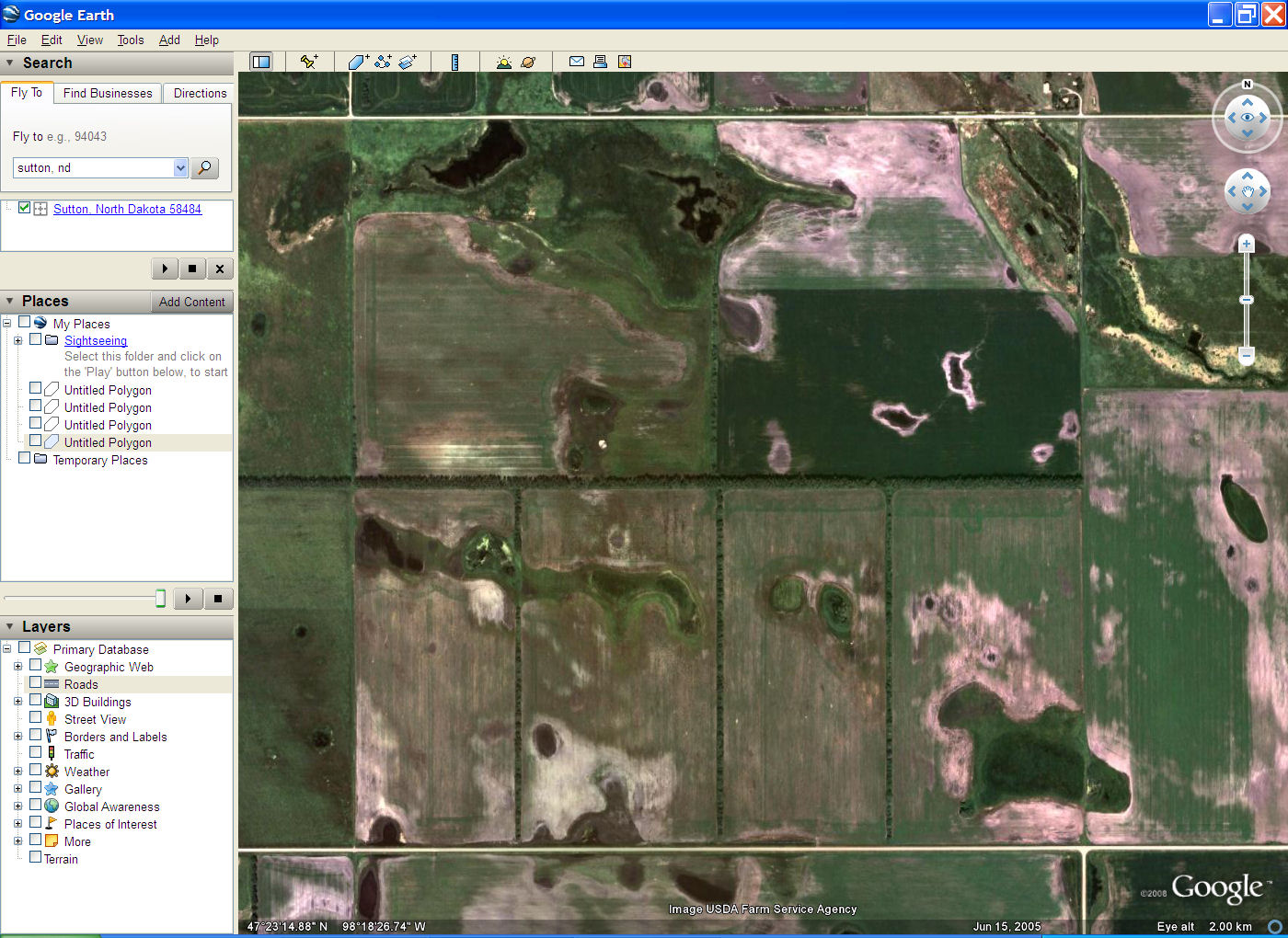The width and height of the screenshot is (1288, 938).
Task: Click North indicator on compass ring
Action: 1248,84
